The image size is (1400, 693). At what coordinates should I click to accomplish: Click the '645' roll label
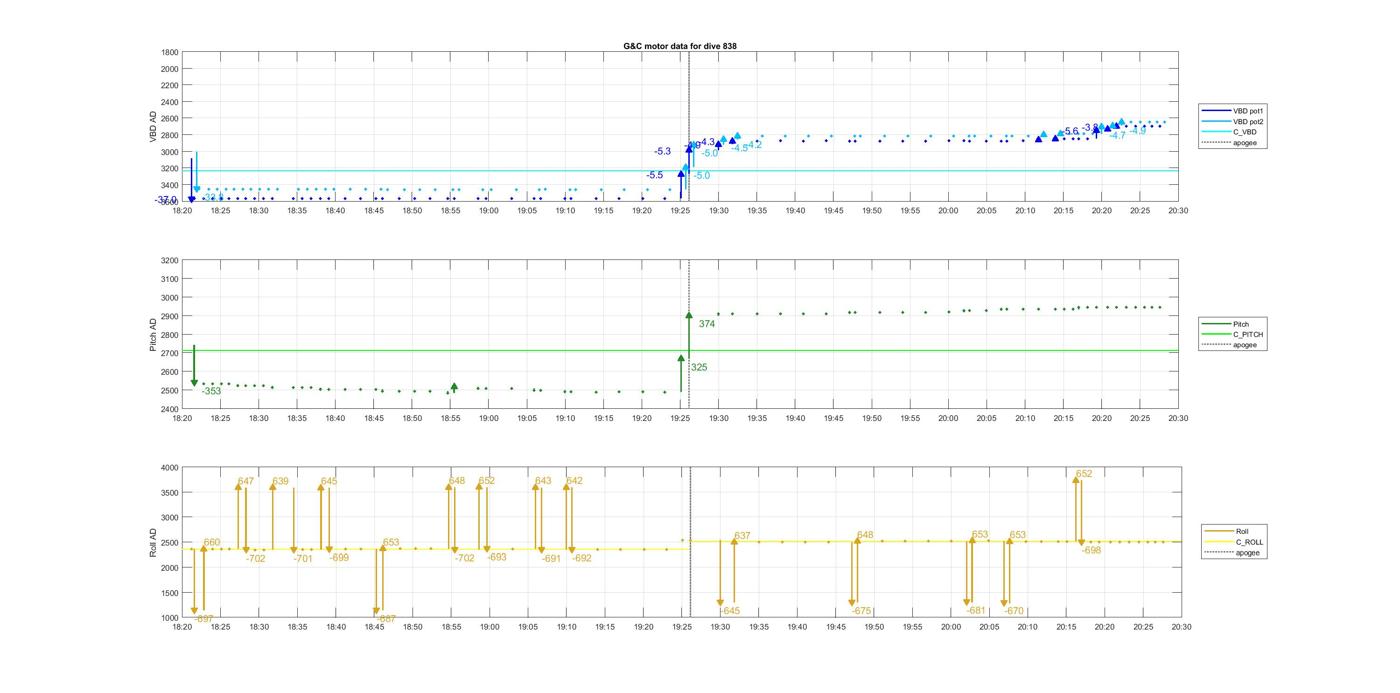[329, 481]
